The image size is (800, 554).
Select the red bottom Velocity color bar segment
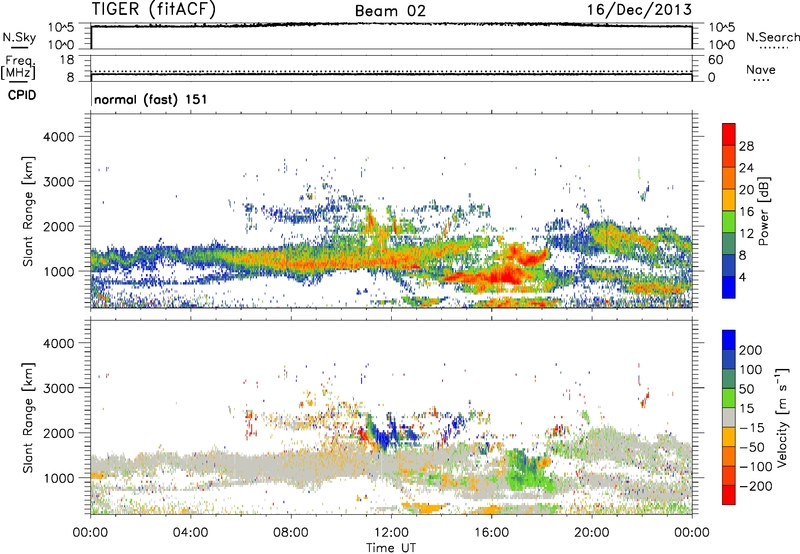[x=729, y=495]
